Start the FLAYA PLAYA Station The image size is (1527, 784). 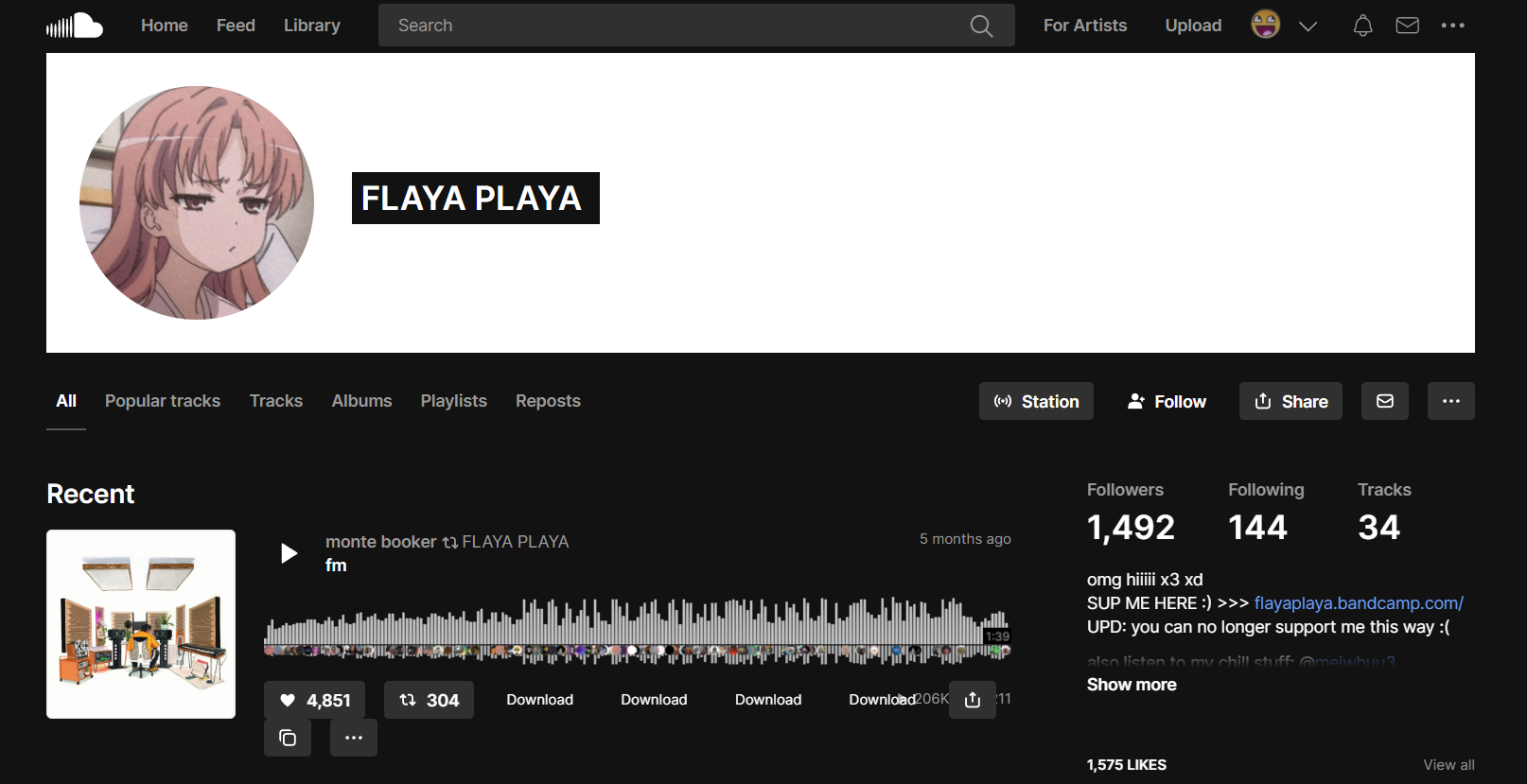point(1036,401)
